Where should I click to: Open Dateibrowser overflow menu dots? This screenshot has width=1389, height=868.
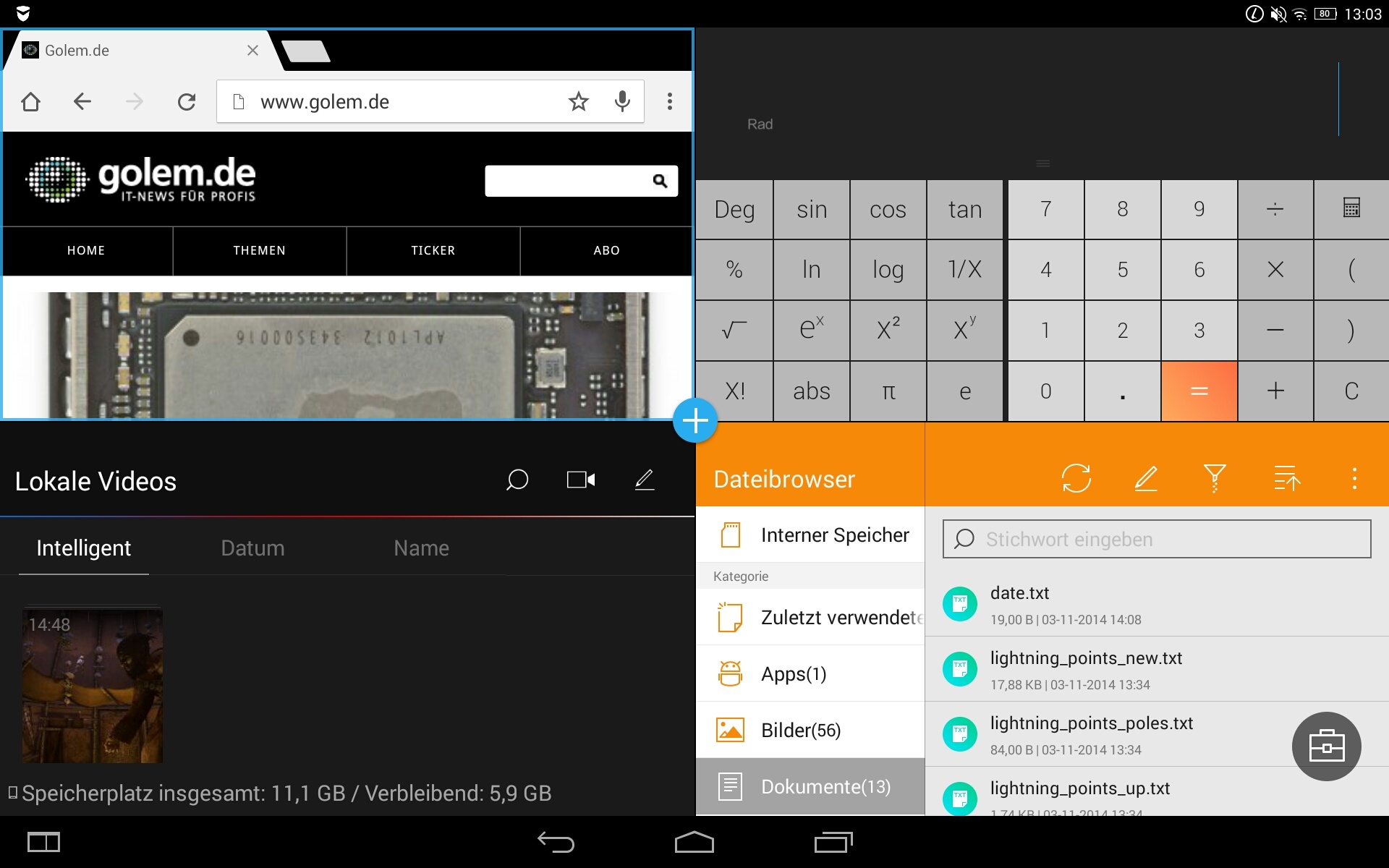click(x=1354, y=479)
